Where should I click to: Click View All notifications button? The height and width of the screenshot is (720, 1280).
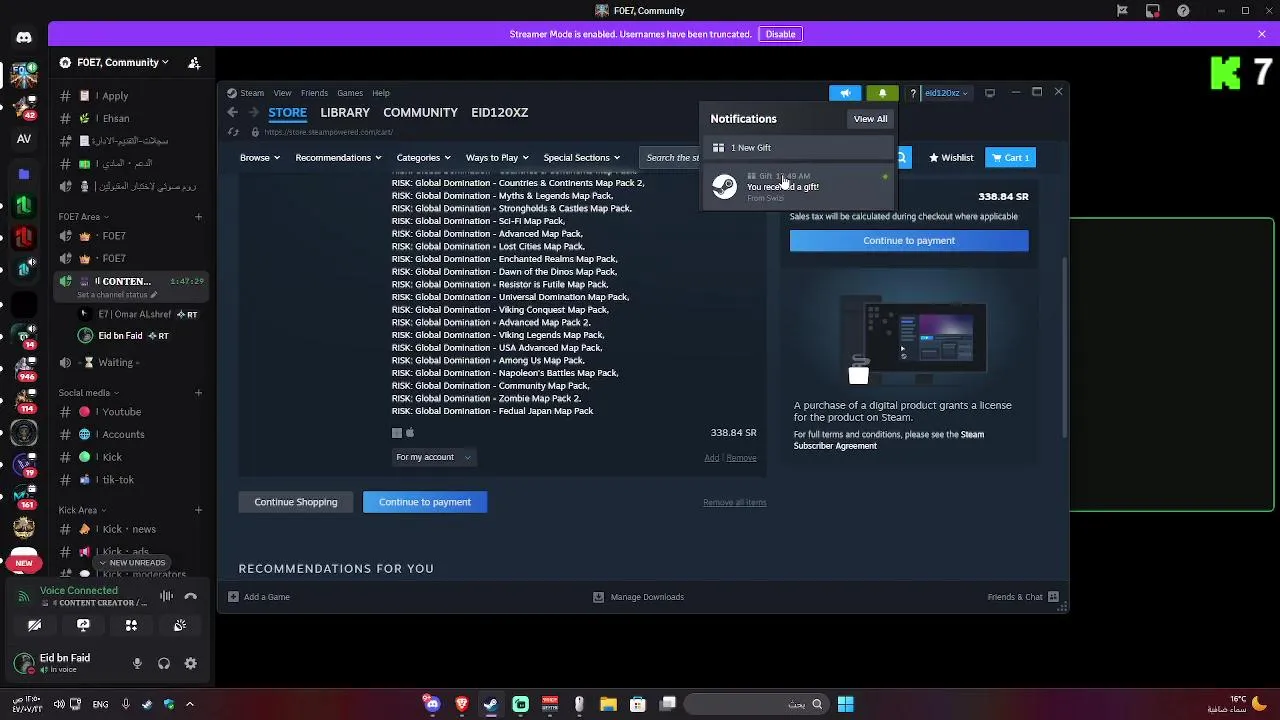click(x=870, y=119)
